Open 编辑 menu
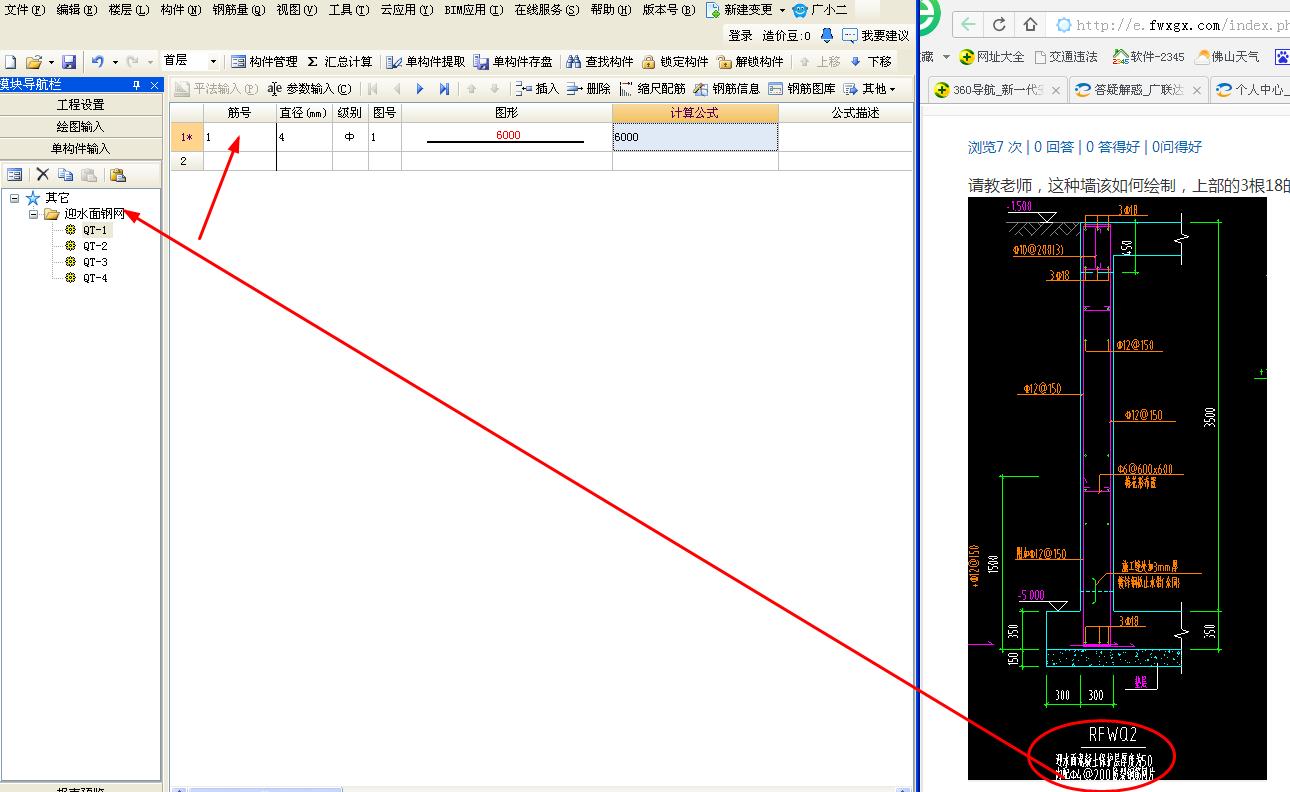 click(77, 10)
